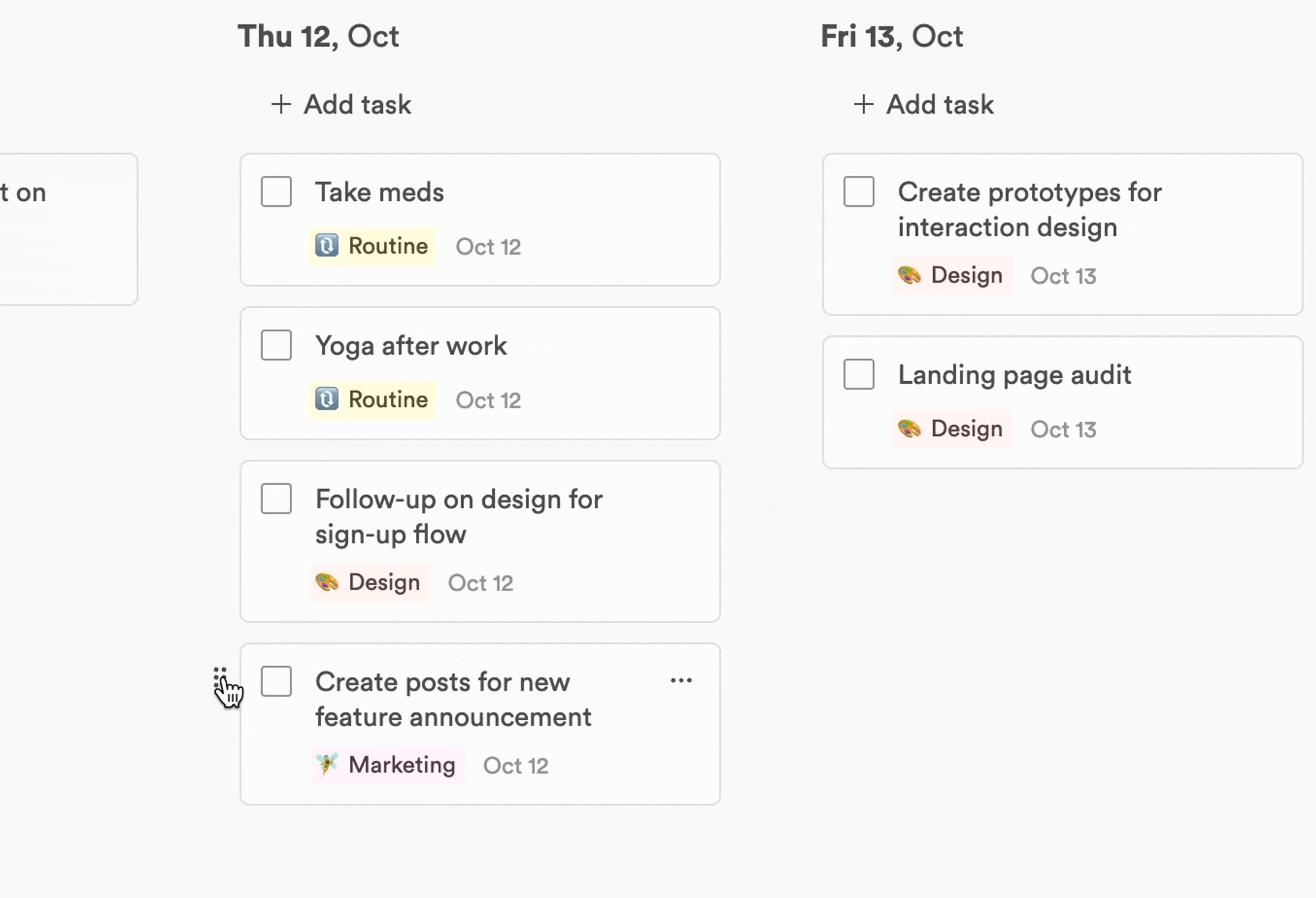Open the Marketing list label on Create posts
1316x898 pixels.
(x=401, y=765)
